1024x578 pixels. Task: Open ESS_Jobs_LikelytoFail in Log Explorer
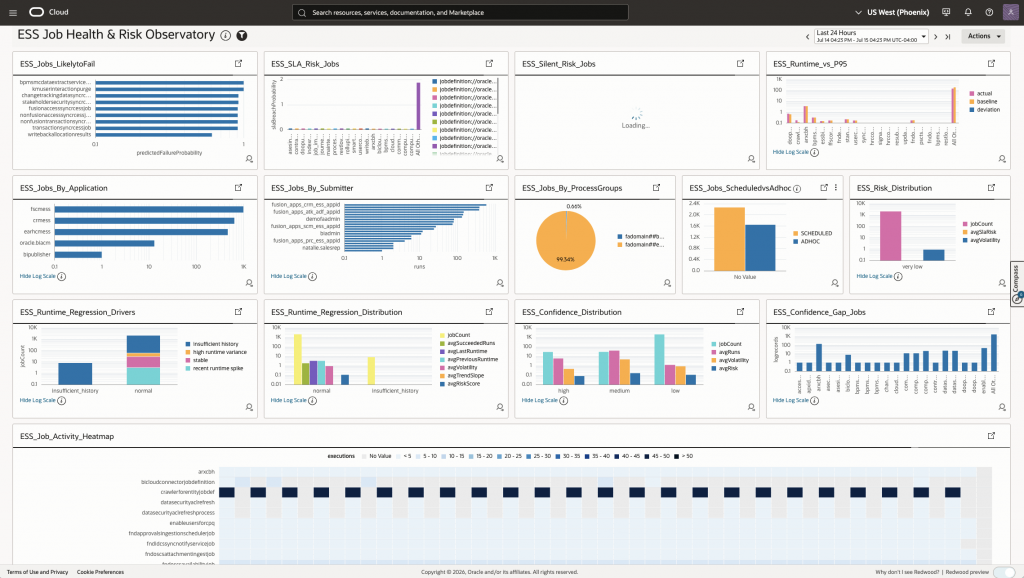point(238,63)
